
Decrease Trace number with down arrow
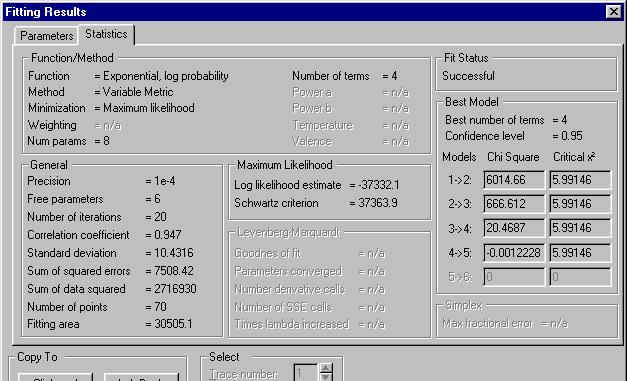(x=326, y=377)
